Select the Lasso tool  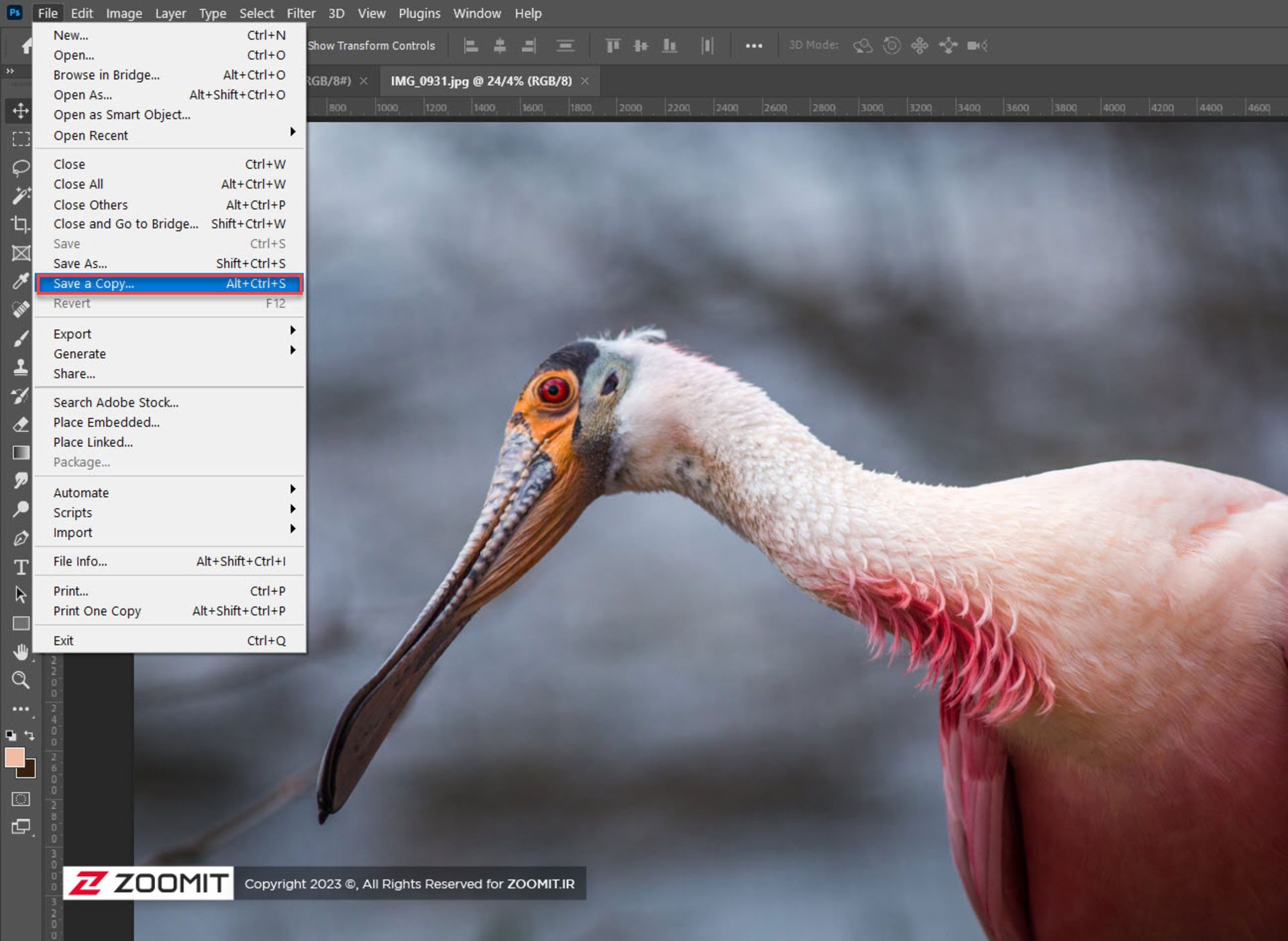[x=20, y=167]
